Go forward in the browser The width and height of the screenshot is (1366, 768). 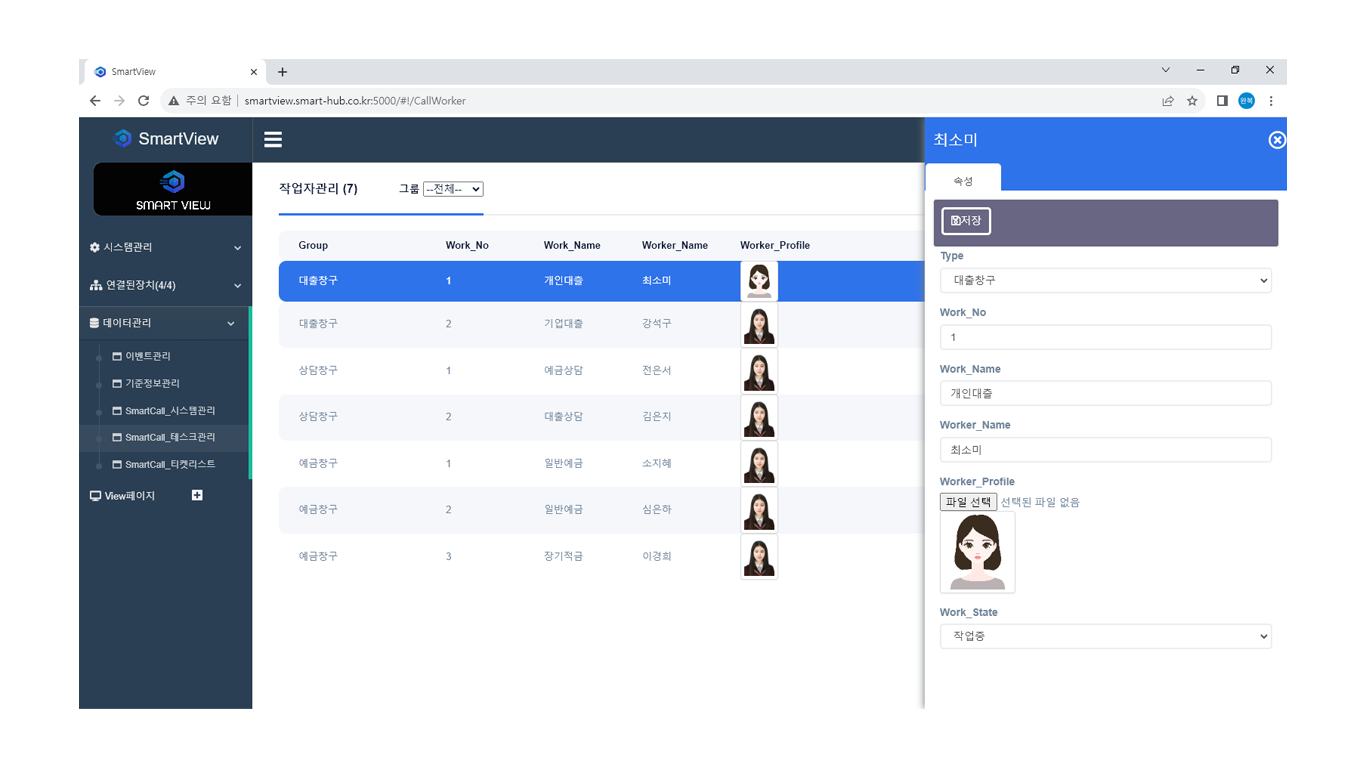[119, 101]
